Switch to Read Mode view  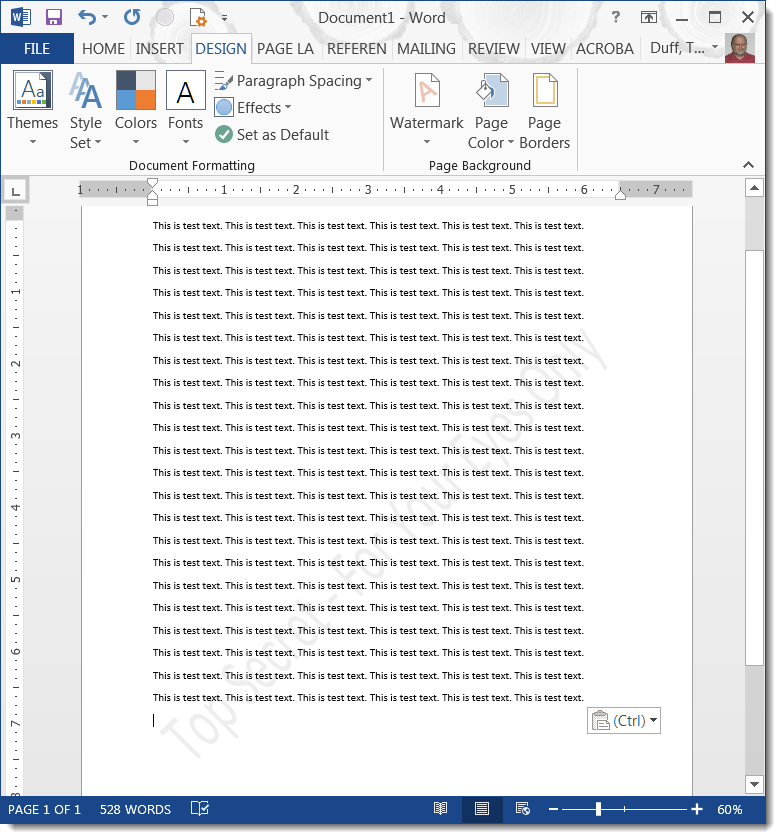[x=441, y=809]
